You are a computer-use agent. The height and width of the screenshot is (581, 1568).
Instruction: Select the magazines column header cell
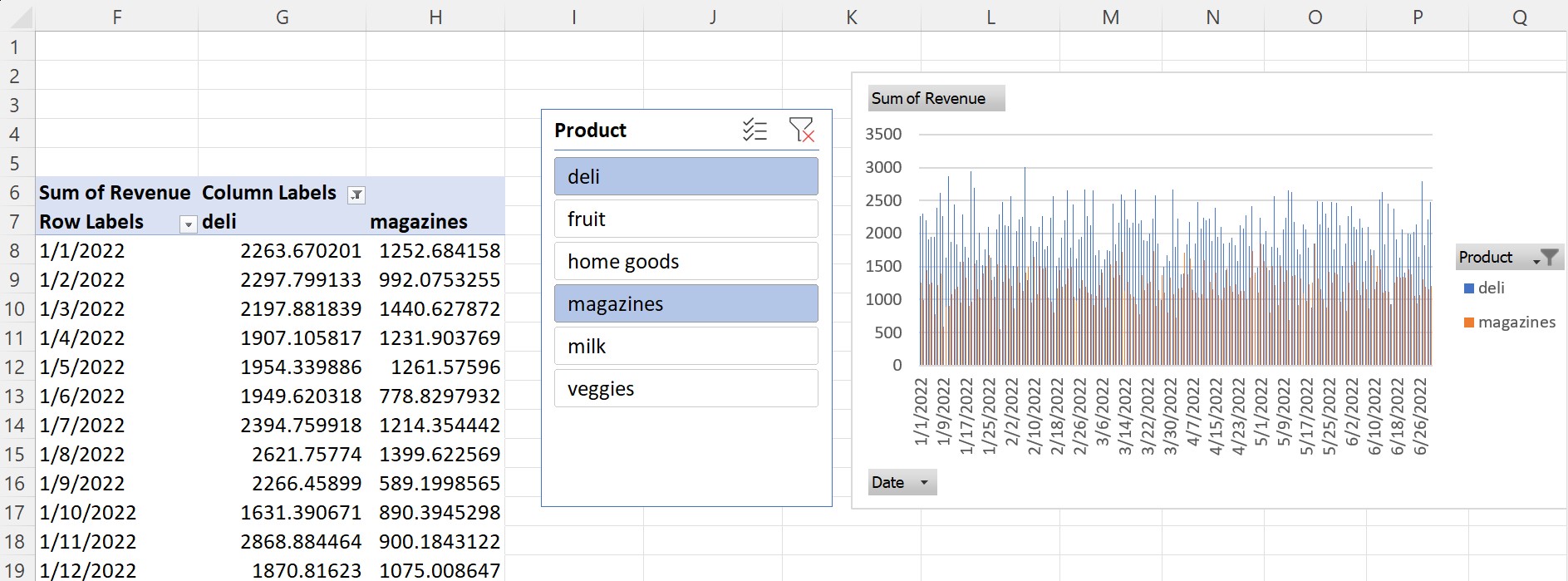tap(435, 222)
